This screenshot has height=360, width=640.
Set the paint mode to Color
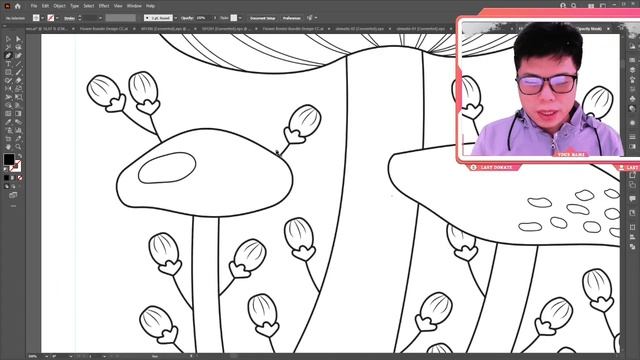click(6, 178)
